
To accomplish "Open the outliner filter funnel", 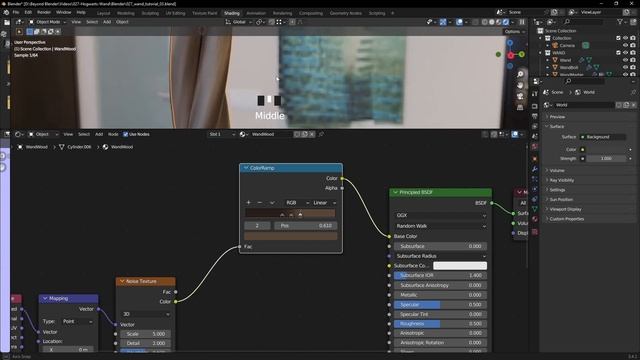I will pyautogui.click(x=620, y=22).
